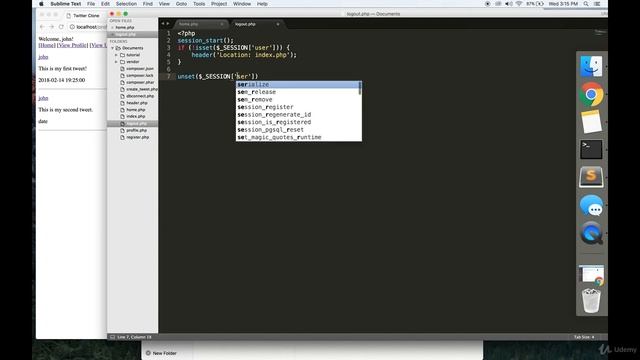Click the Wi-Fi status icon

[519, 4]
